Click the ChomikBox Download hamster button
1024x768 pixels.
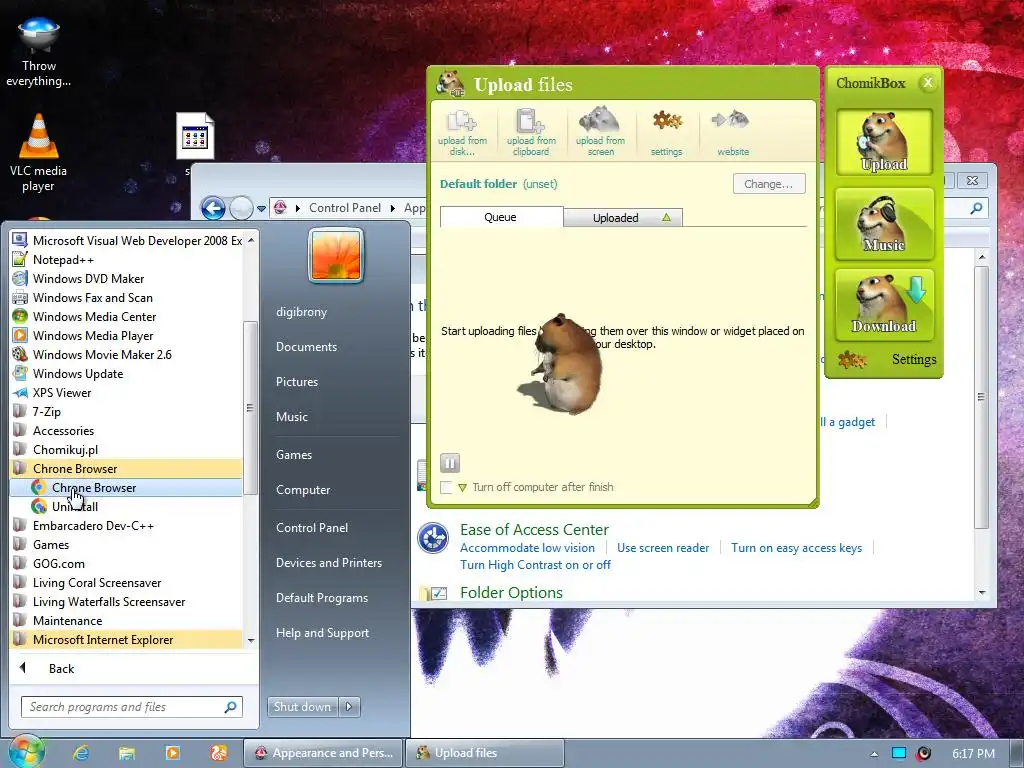click(x=884, y=304)
